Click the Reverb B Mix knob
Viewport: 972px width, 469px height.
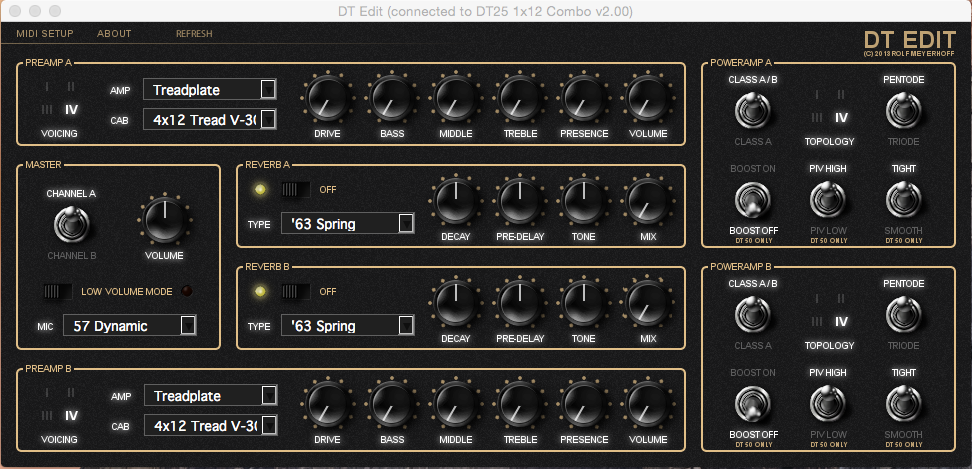pyautogui.click(x=648, y=304)
